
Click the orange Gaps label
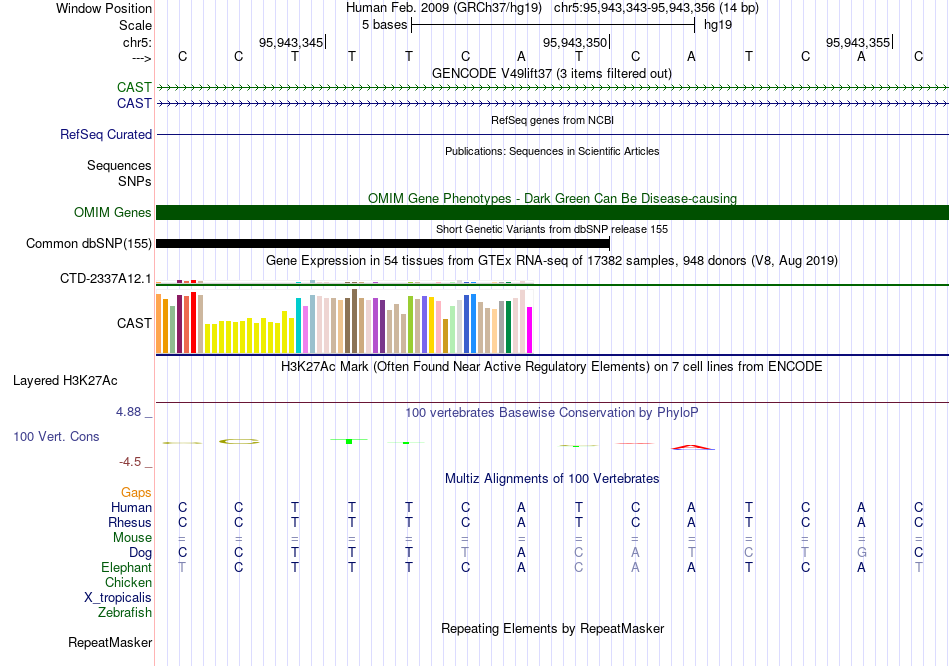[x=136, y=492]
